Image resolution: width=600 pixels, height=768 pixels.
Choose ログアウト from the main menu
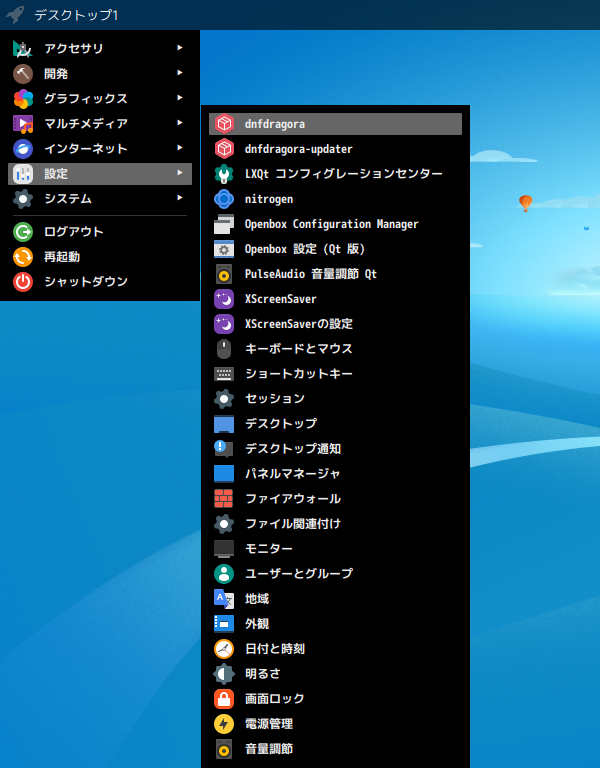(x=100, y=232)
